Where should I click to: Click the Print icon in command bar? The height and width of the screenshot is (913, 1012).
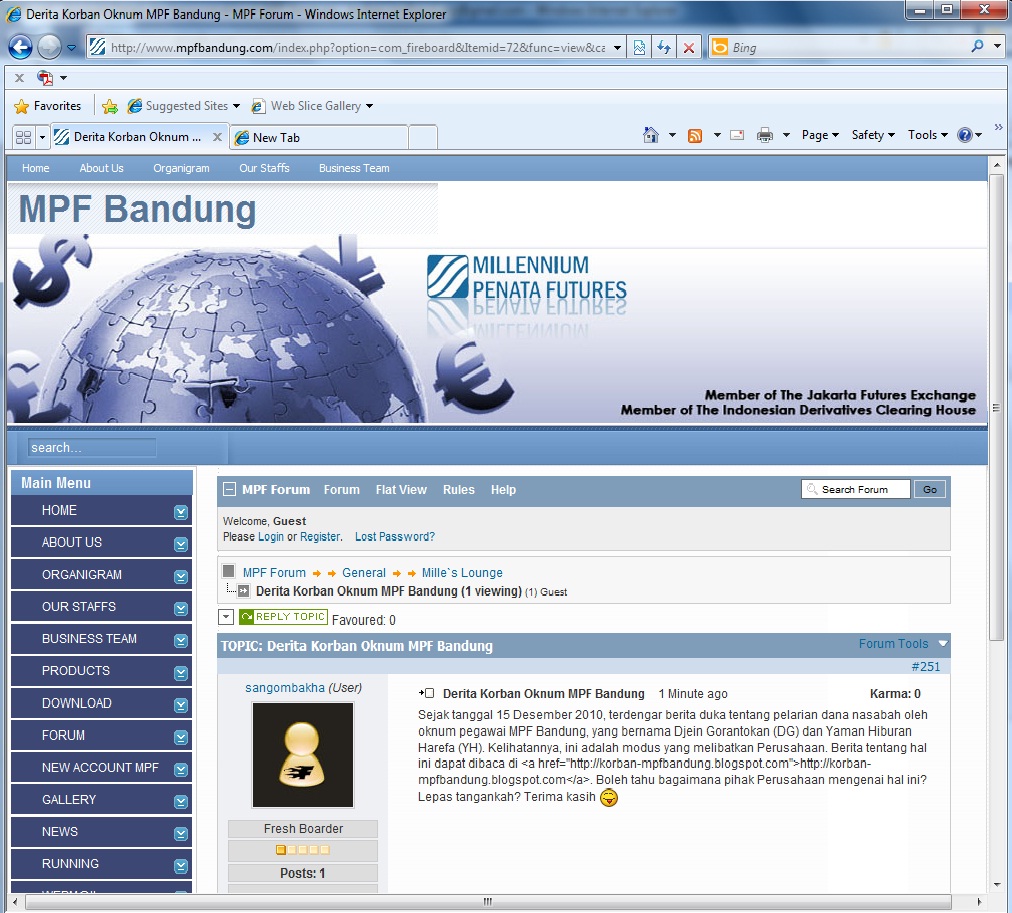point(765,135)
